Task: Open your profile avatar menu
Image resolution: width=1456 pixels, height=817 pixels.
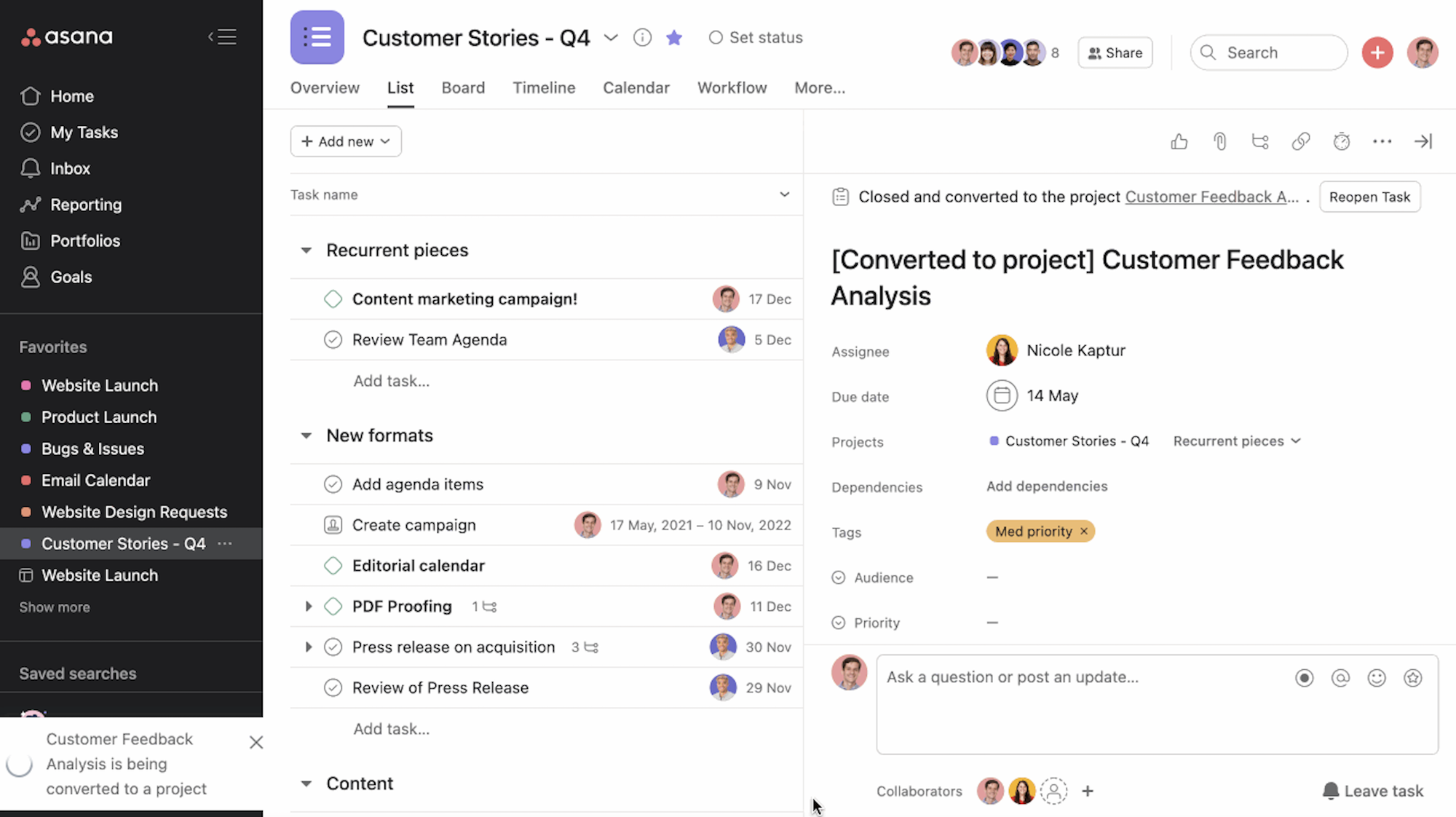Action: 1423,52
